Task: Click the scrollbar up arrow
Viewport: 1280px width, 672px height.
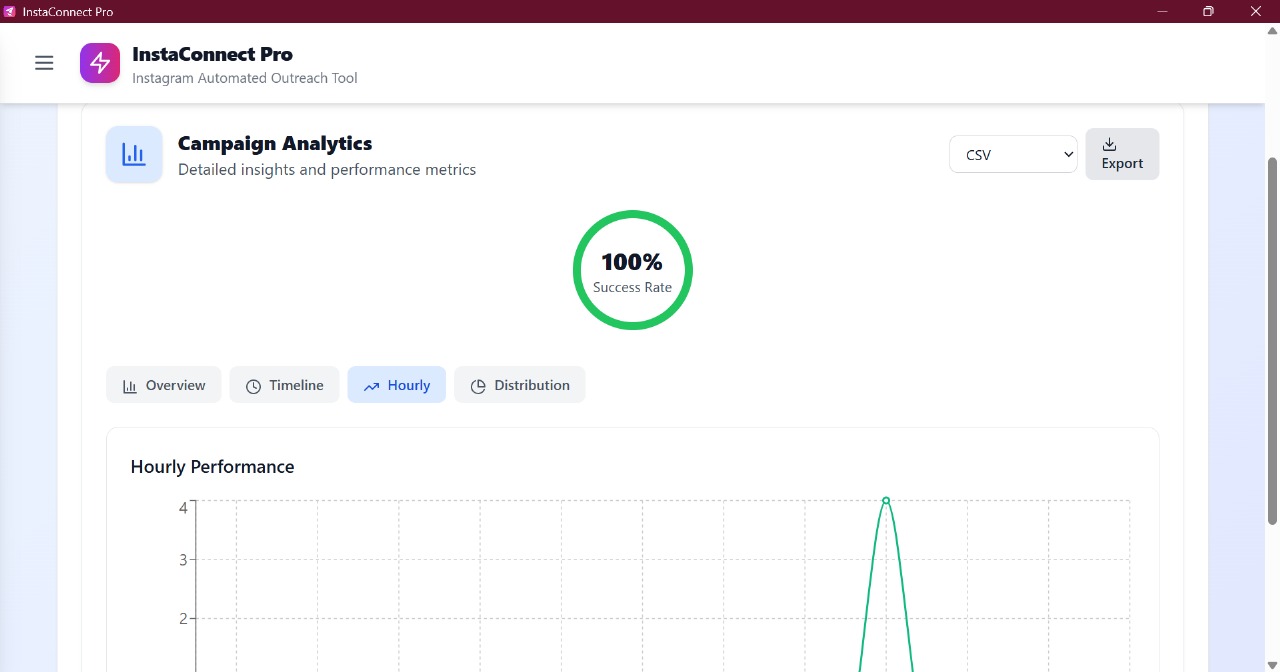Action: pos(1272,30)
